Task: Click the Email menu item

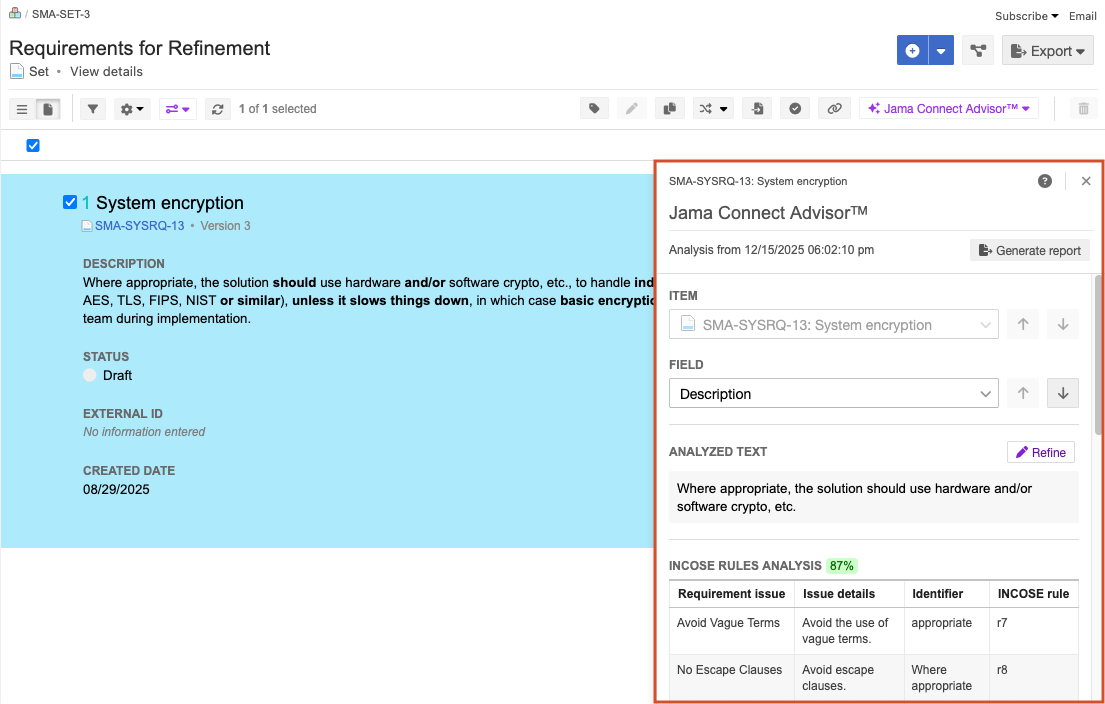Action: [1082, 16]
